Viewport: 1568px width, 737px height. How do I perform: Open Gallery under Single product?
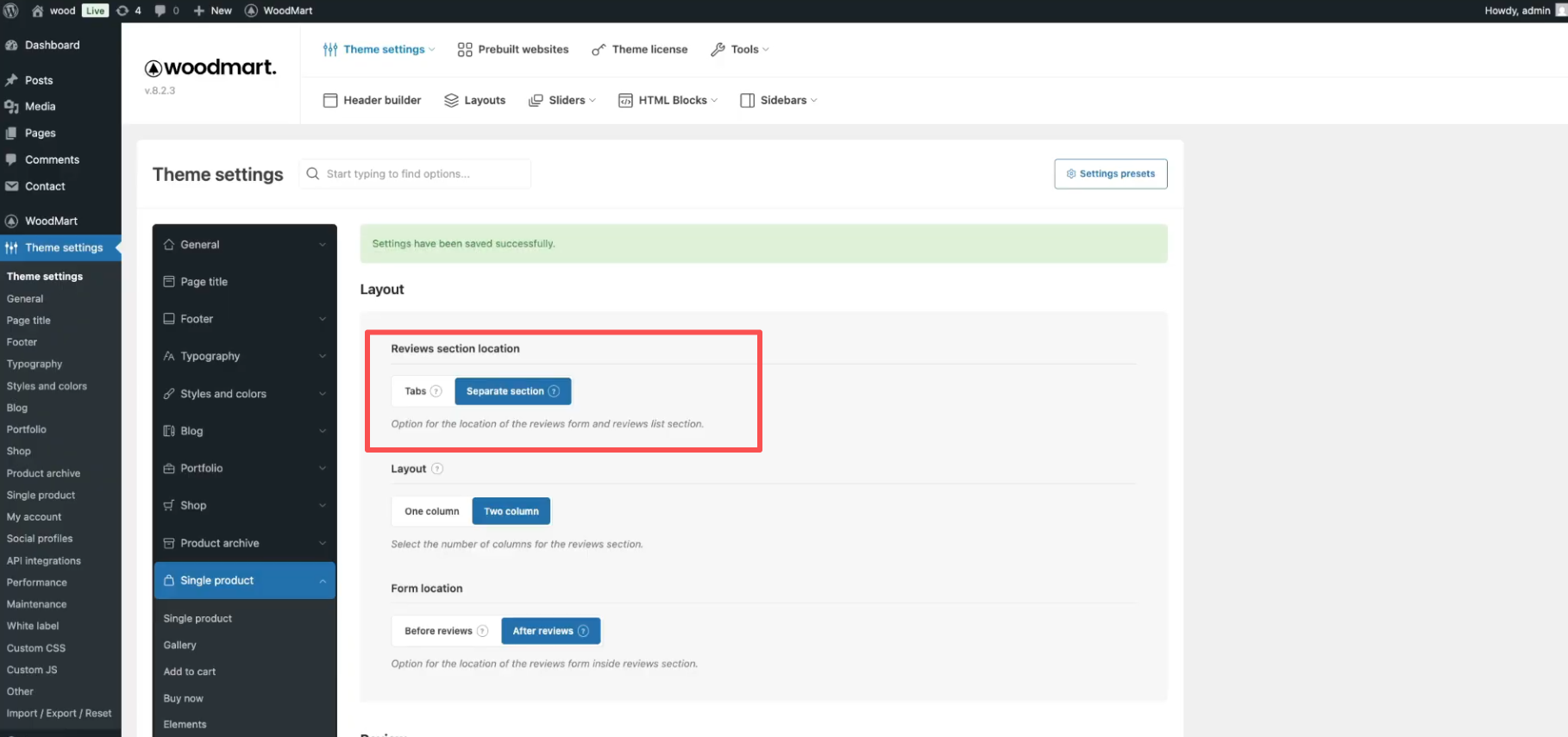[179, 645]
